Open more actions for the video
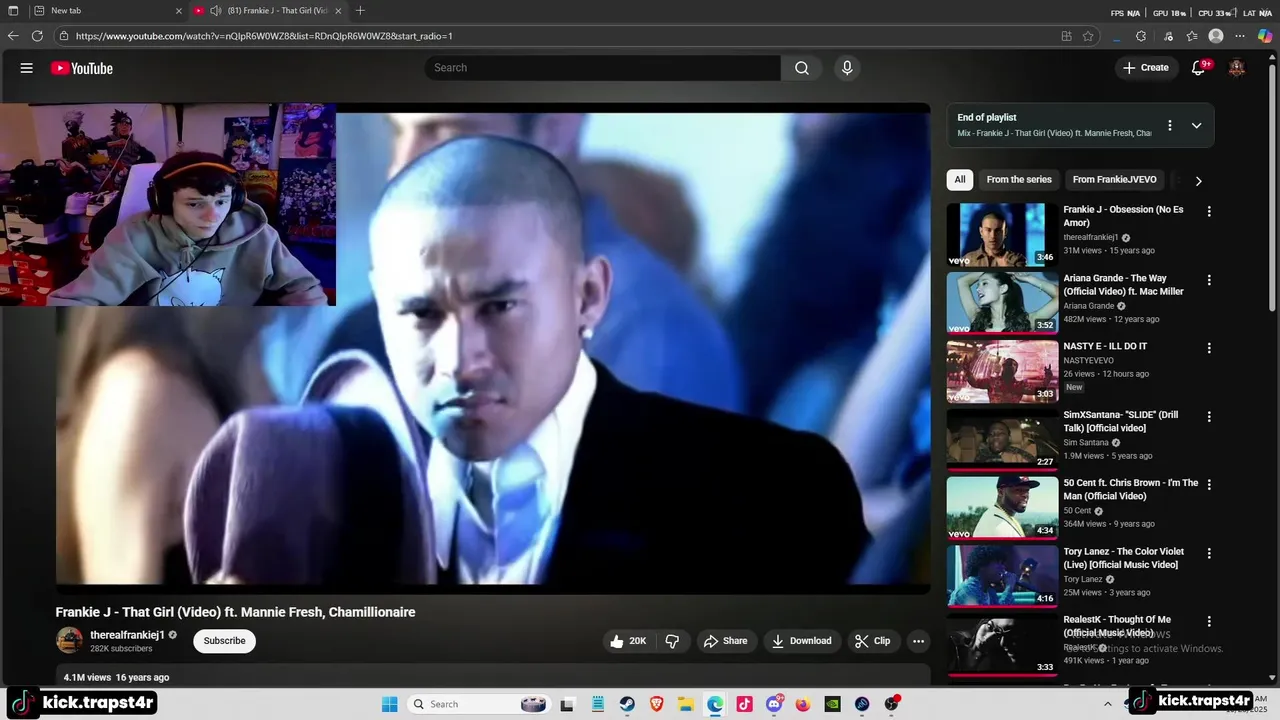This screenshot has width=1280, height=720. click(918, 641)
